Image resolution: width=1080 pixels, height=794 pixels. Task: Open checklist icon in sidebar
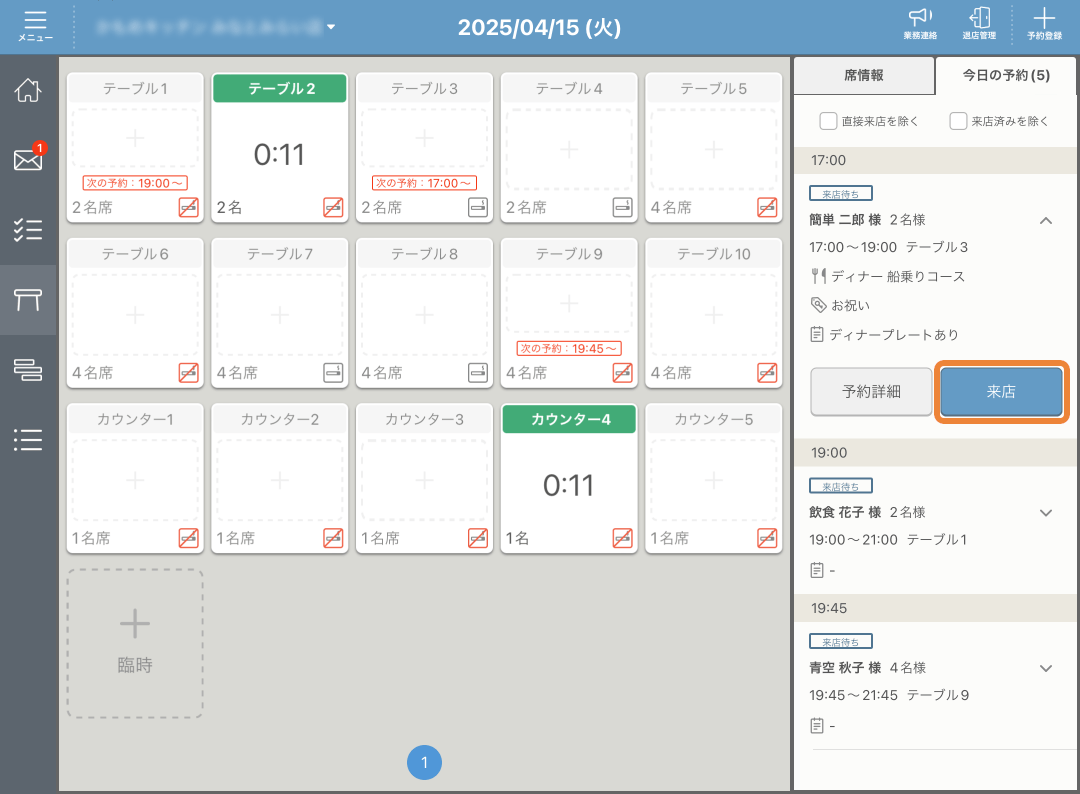pos(28,229)
